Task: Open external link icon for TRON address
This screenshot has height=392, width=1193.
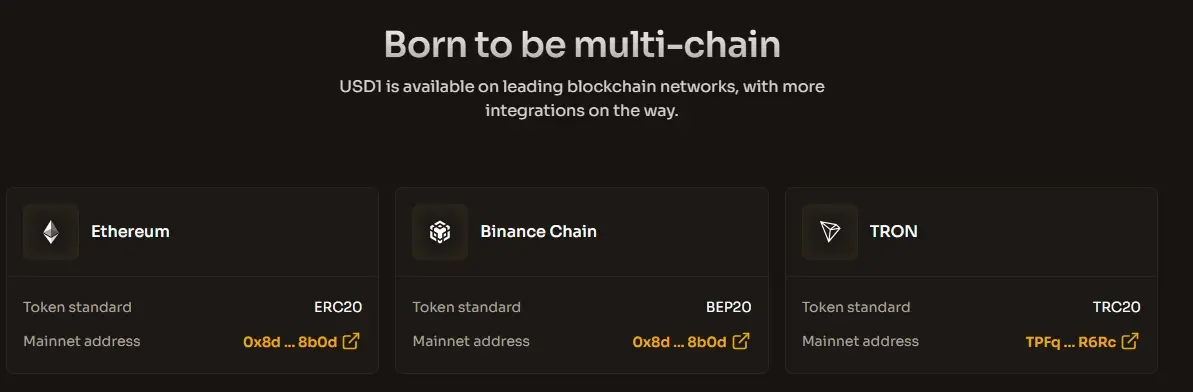Action: click(x=1131, y=341)
